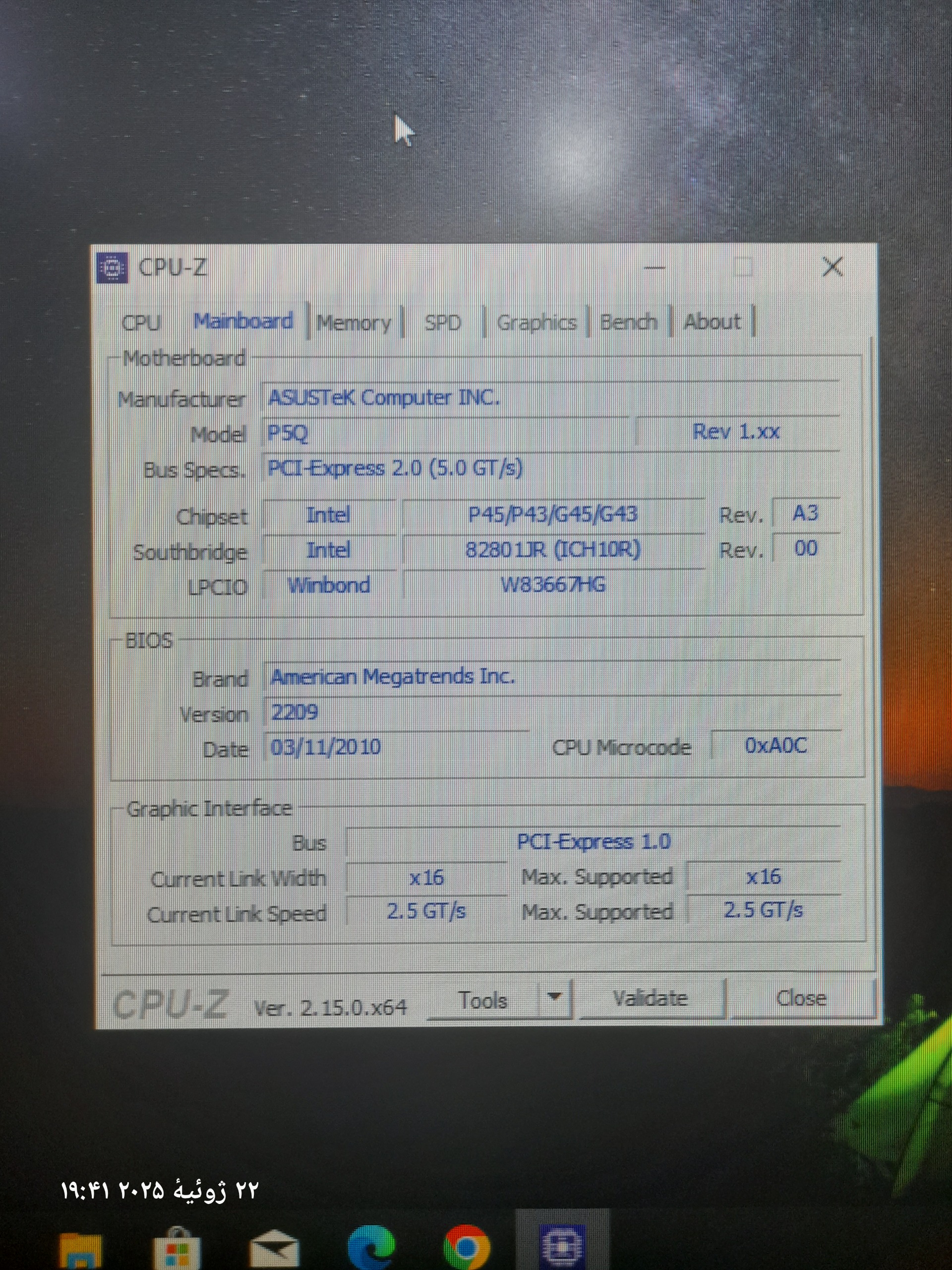Click the CPU-Z title bar icon
952x1270 pixels.
(113, 267)
